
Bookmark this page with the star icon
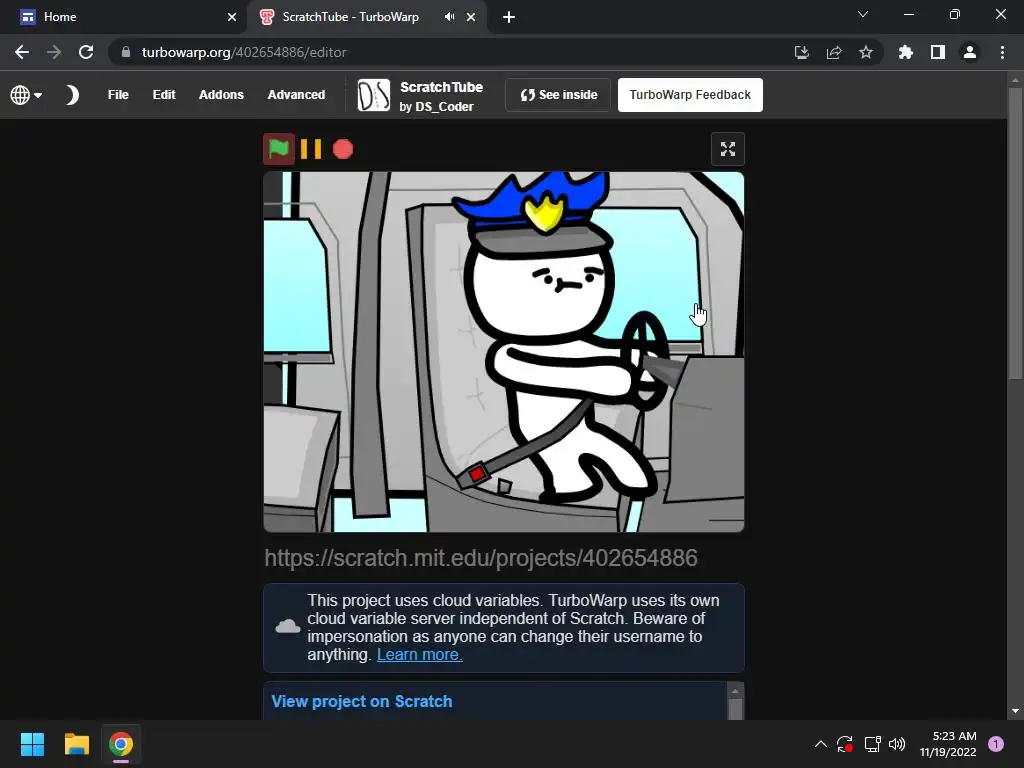(x=866, y=52)
